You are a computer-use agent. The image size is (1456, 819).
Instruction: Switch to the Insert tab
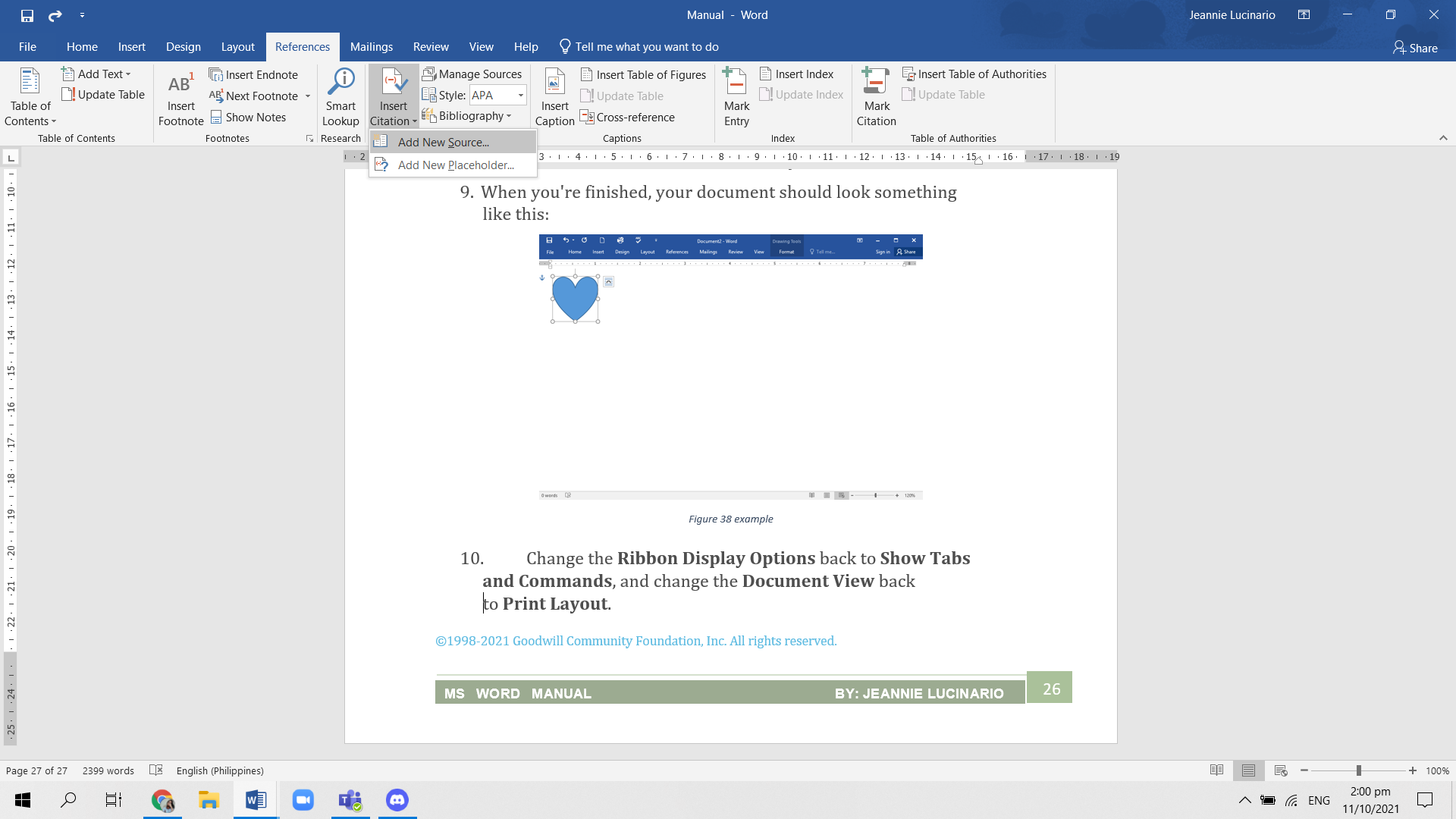coord(132,47)
